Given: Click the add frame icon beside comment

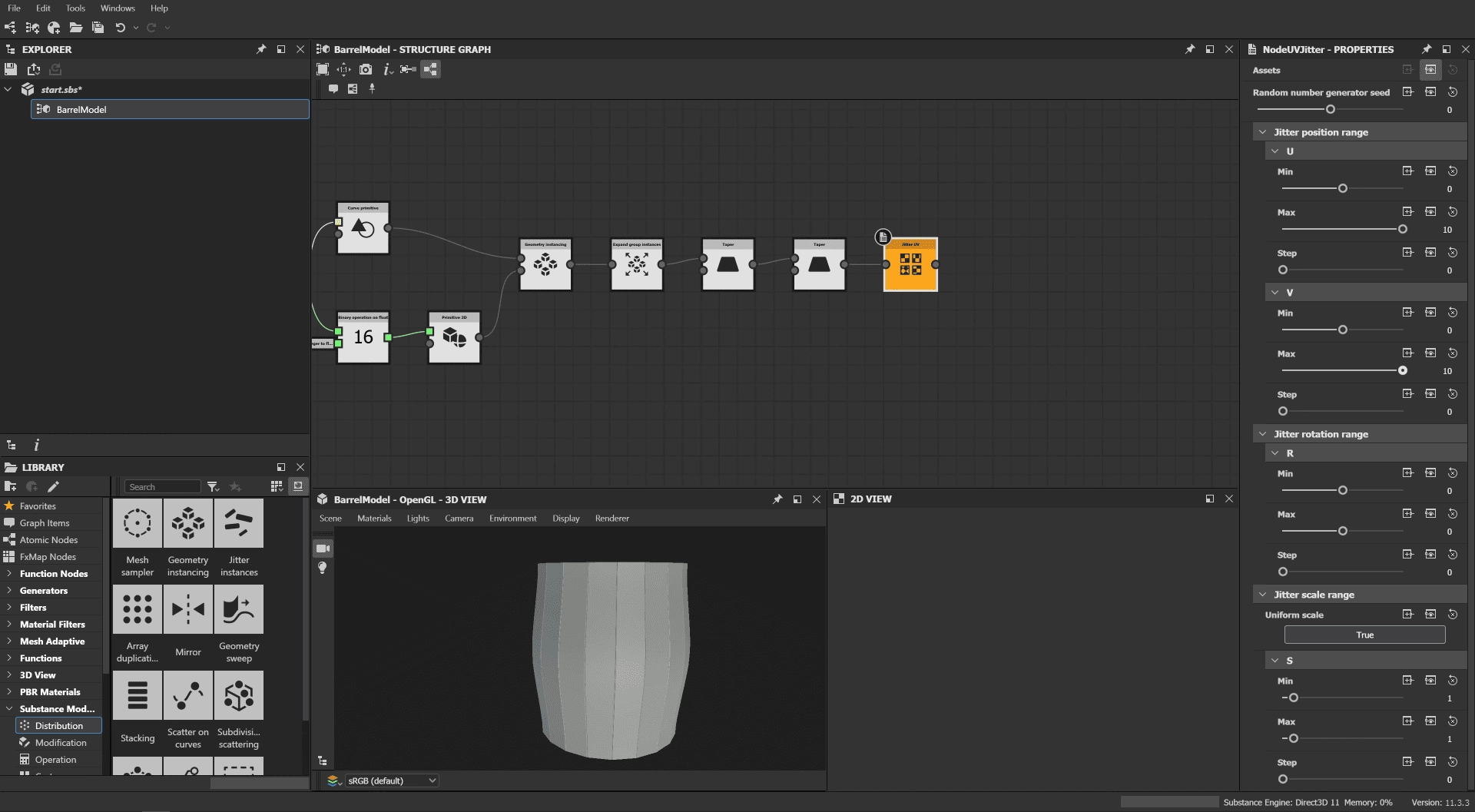Looking at the screenshot, I should click(353, 88).
